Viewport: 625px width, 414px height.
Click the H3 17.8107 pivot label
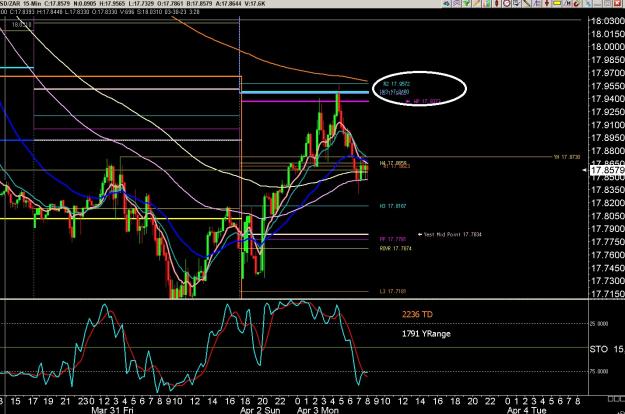(x=393, y=206)
